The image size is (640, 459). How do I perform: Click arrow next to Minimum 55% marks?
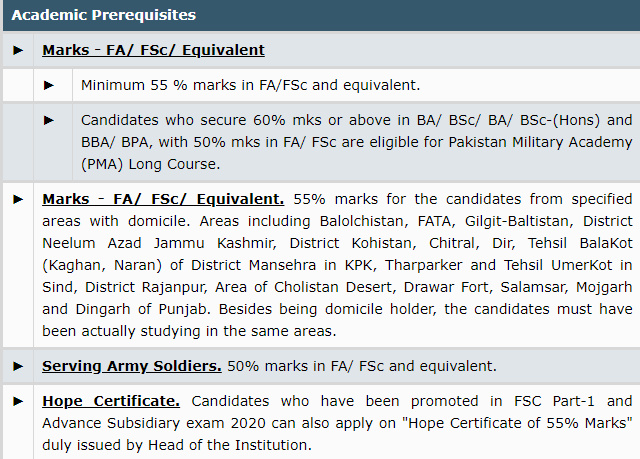(49, 85)
